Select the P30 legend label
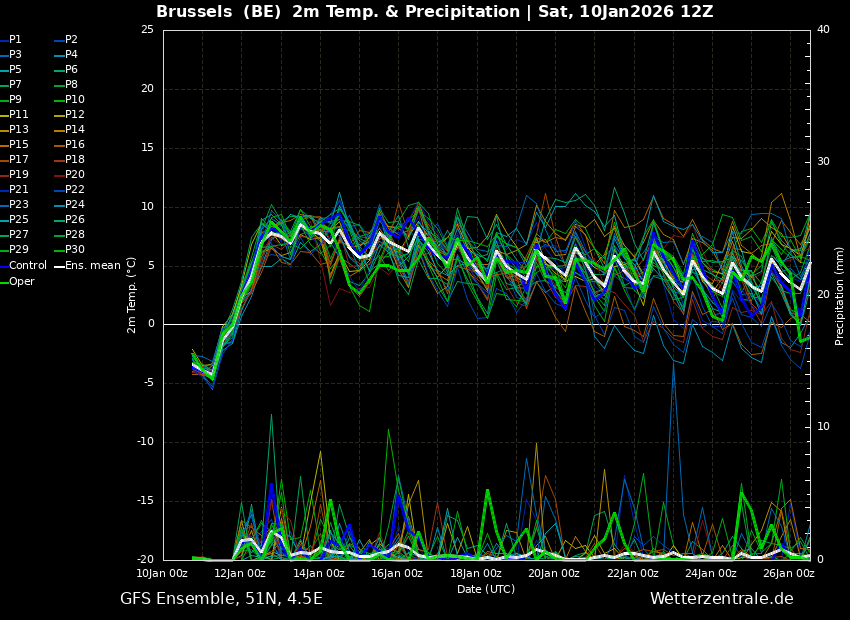This screenshot has height=620, width=850. pos(75,249)
